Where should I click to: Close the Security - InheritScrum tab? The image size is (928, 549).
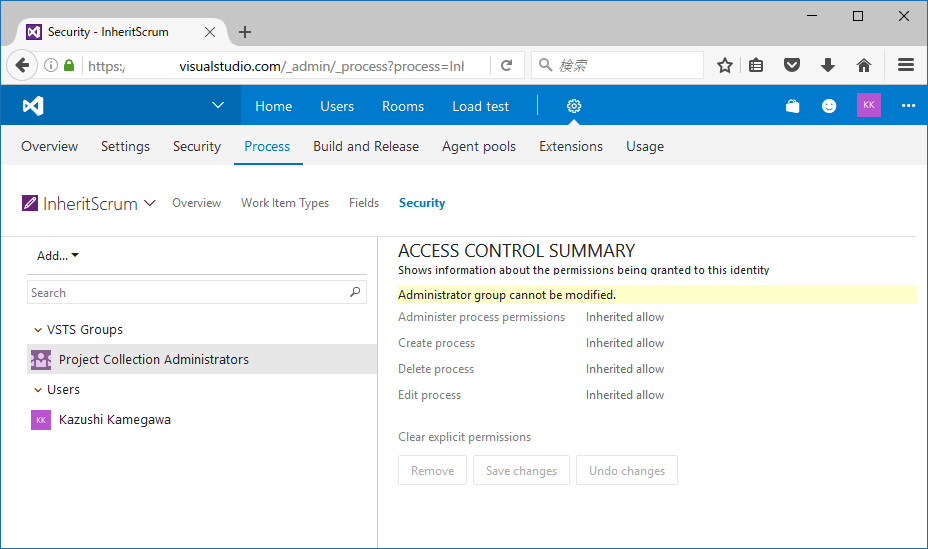tap(210, 32)
